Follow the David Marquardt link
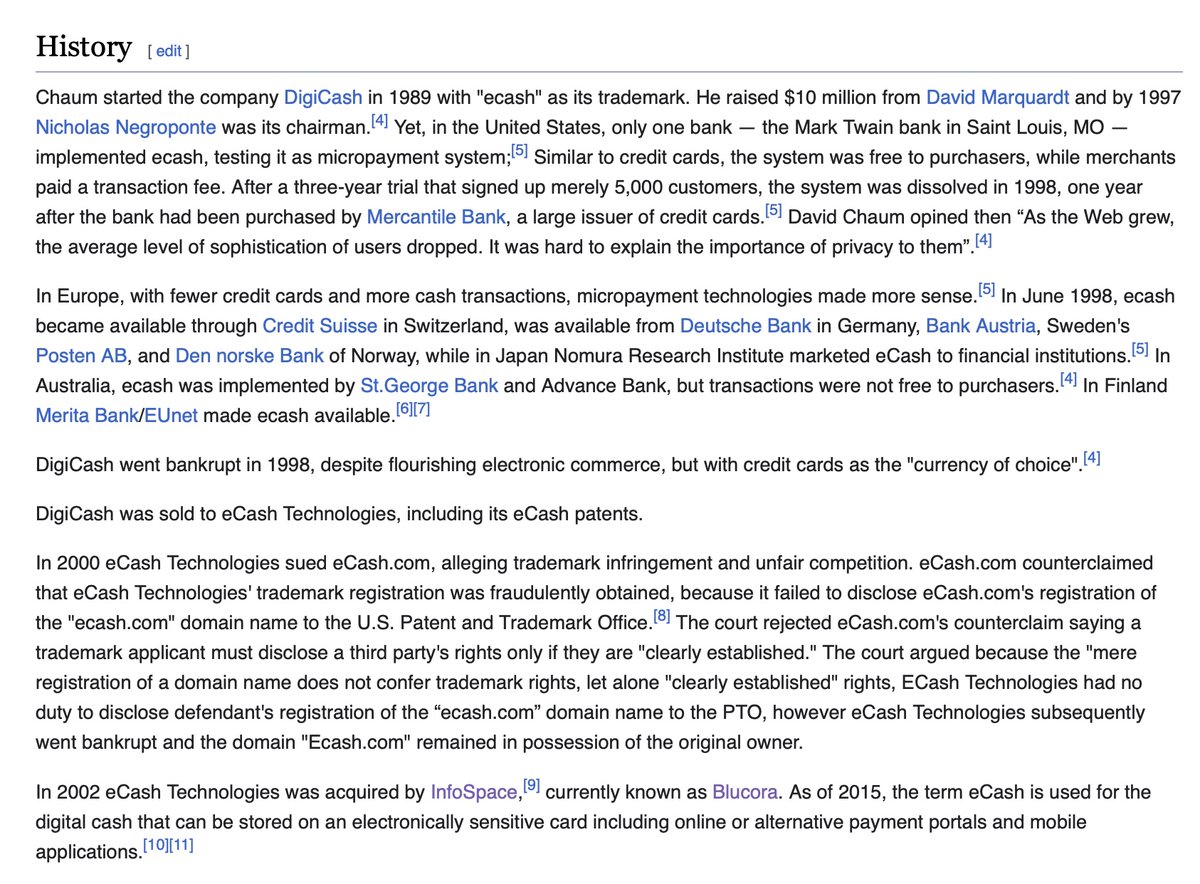This screenshot has width=1200, height=884. click(x=998, y=98)
